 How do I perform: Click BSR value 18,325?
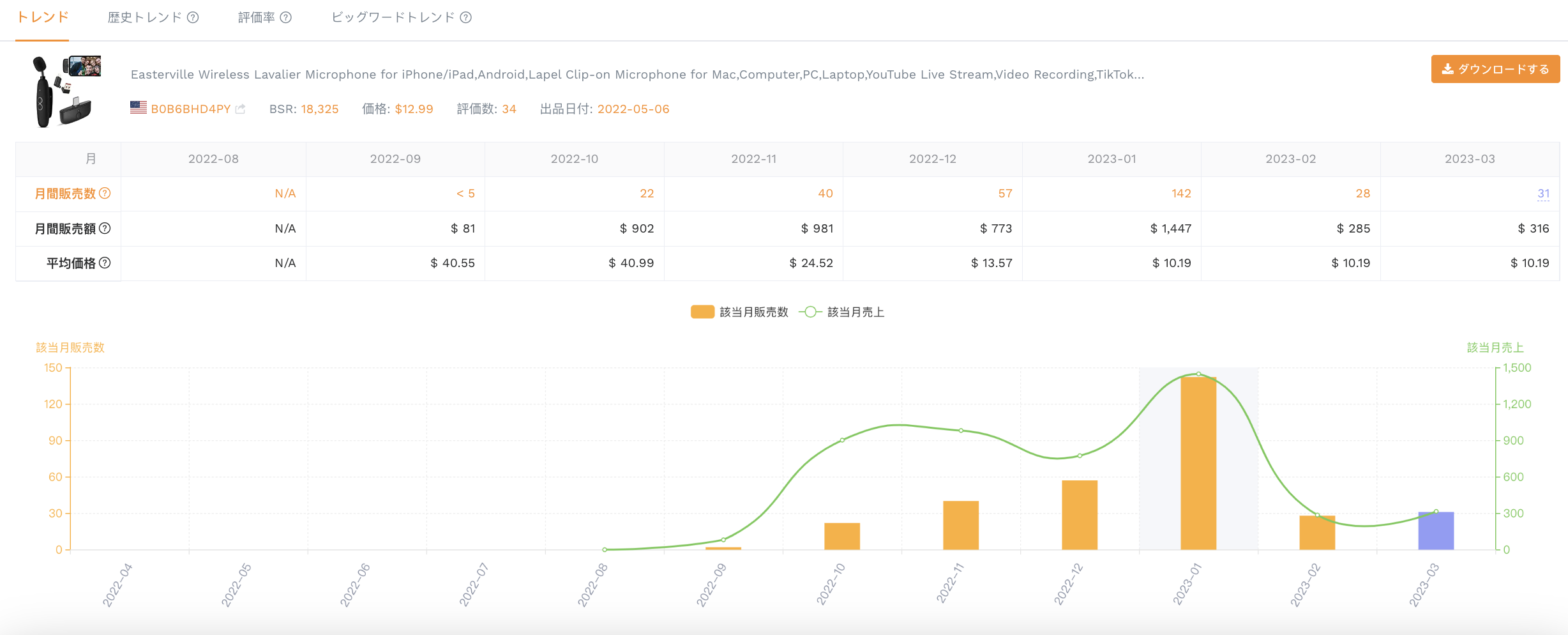pos(320,109)
